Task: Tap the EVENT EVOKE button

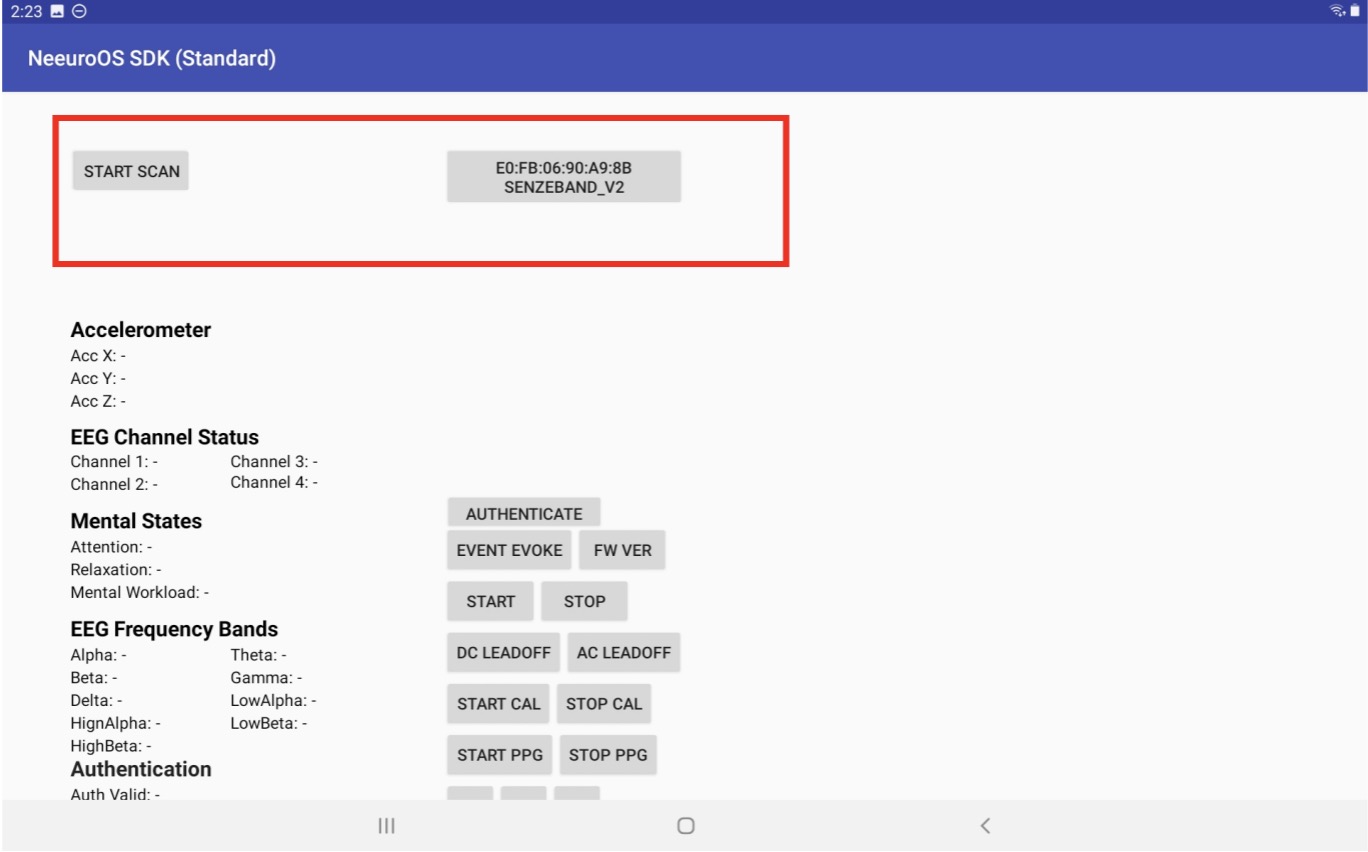Action: [509, 550]
